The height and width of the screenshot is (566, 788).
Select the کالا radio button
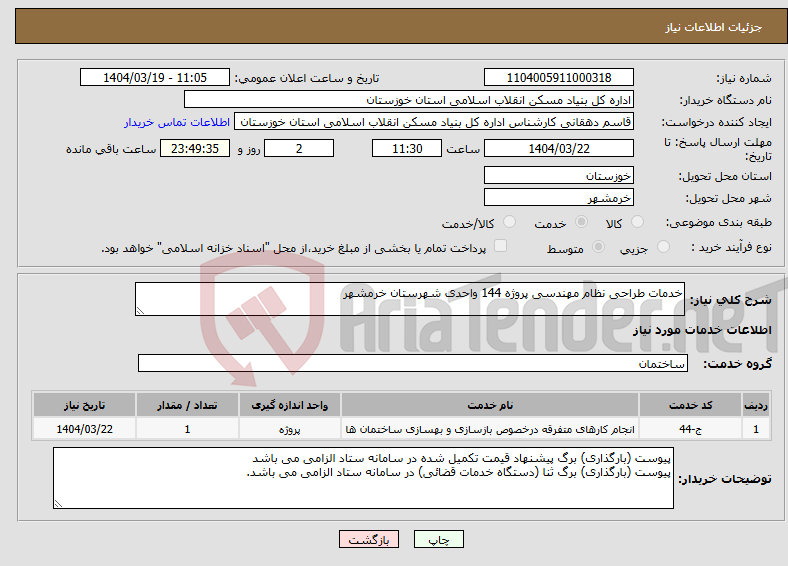[637, 222]
